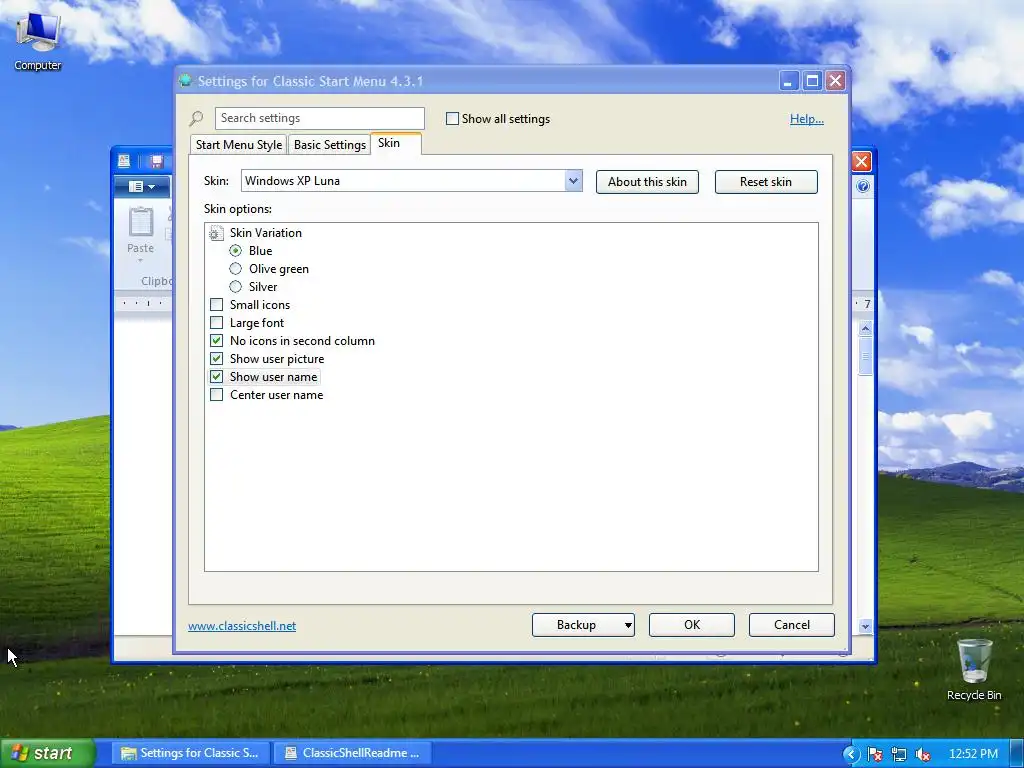Expand the Paste options arrow in WordPad
The width and height of the screenshot is (1024, 768).
point(140,261)
